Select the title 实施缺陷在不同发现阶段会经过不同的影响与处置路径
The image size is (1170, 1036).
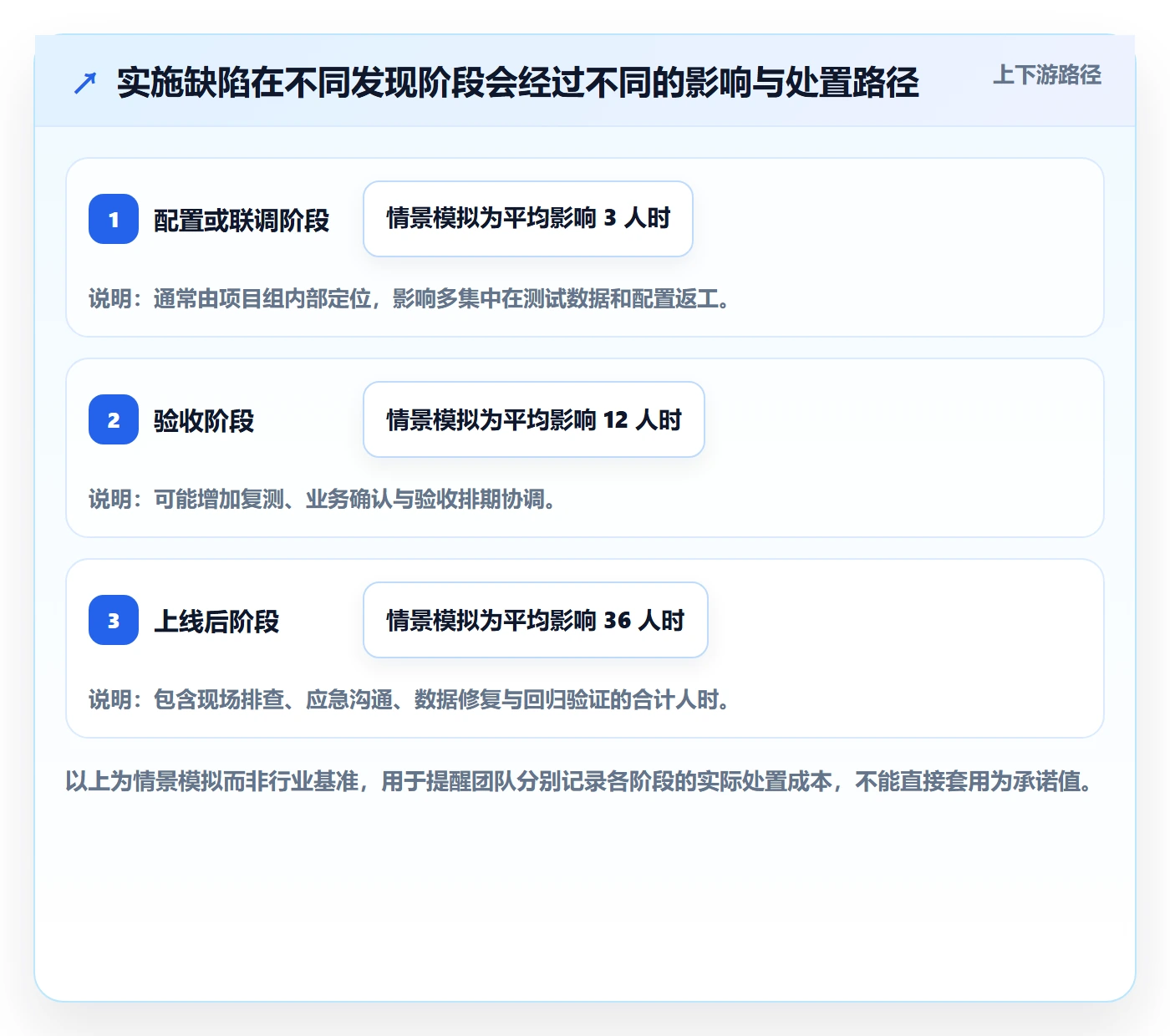coord(517,83)
